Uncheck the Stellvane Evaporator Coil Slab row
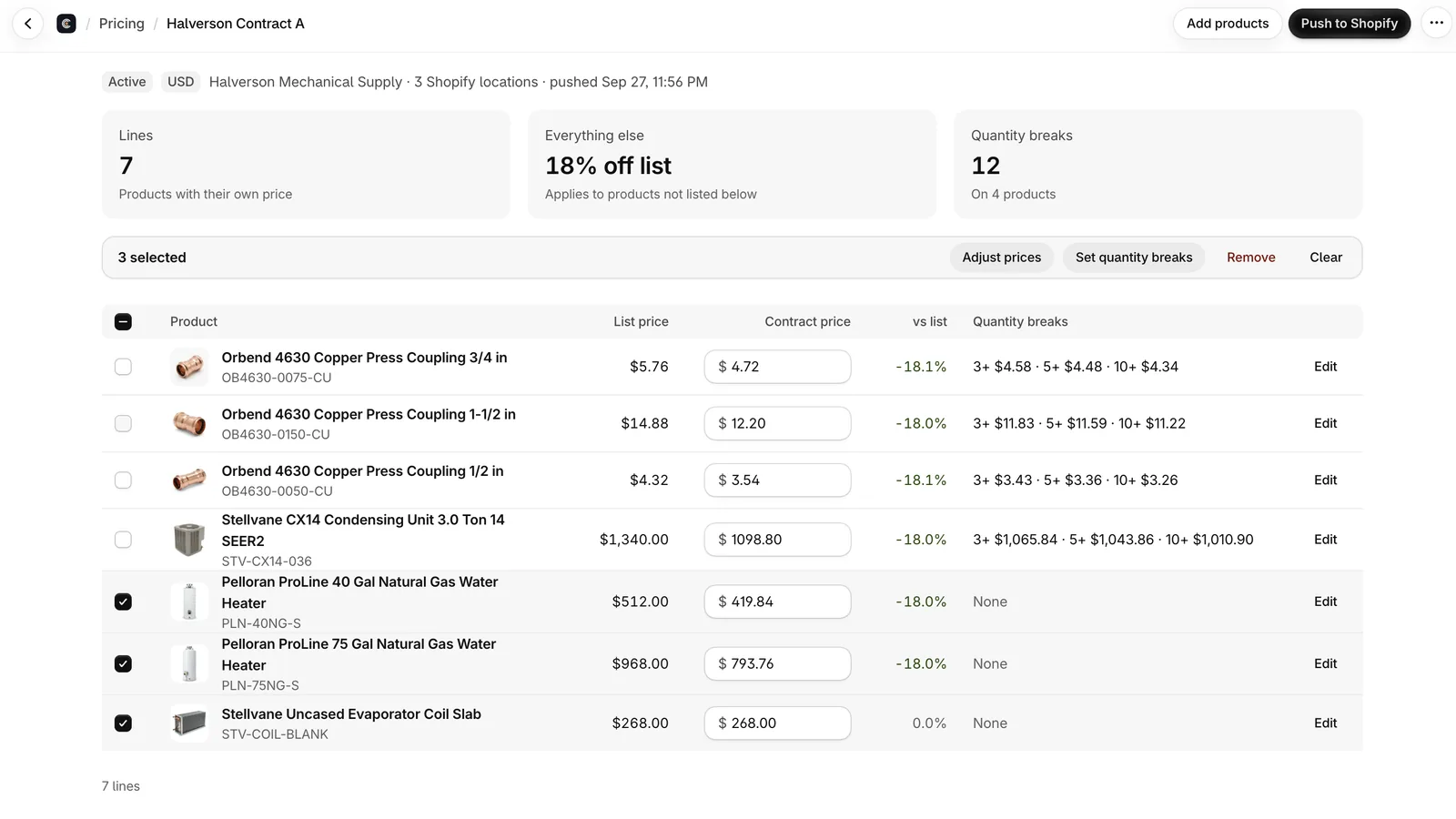 tap(123, 723)
